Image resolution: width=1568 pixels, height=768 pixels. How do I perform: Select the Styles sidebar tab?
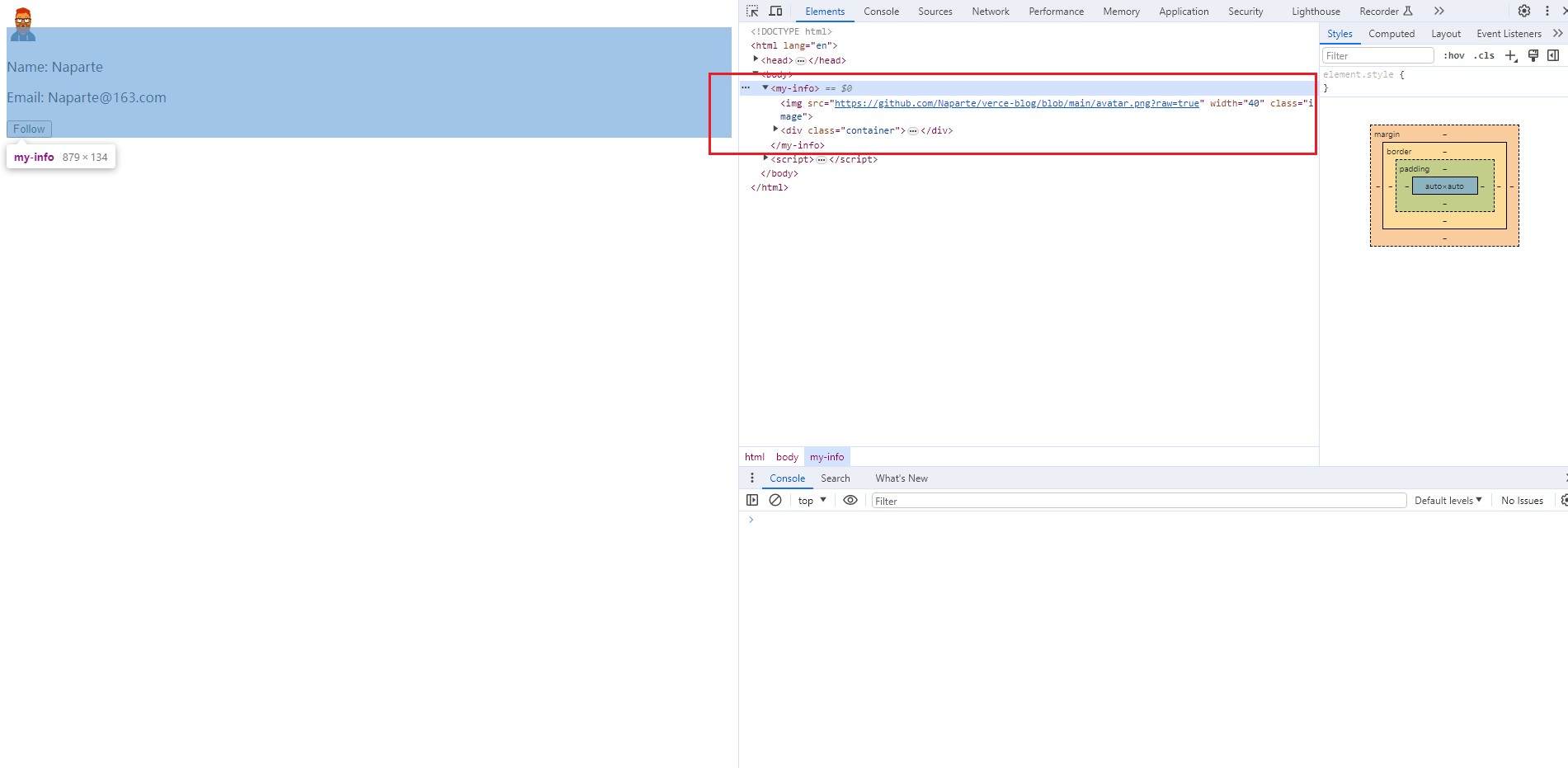pos(1340,34)
